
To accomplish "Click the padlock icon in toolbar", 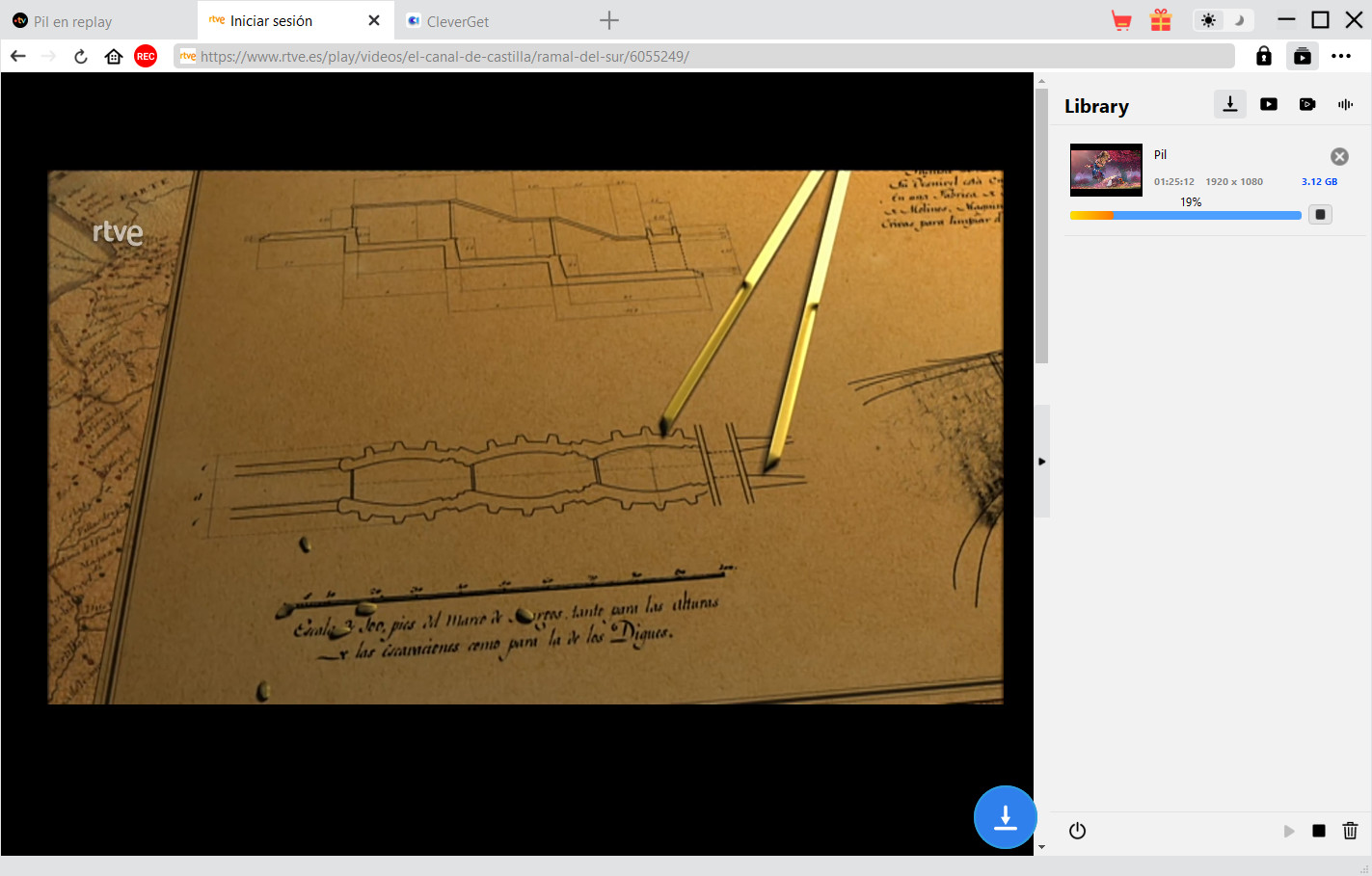I will point(1264,56).
